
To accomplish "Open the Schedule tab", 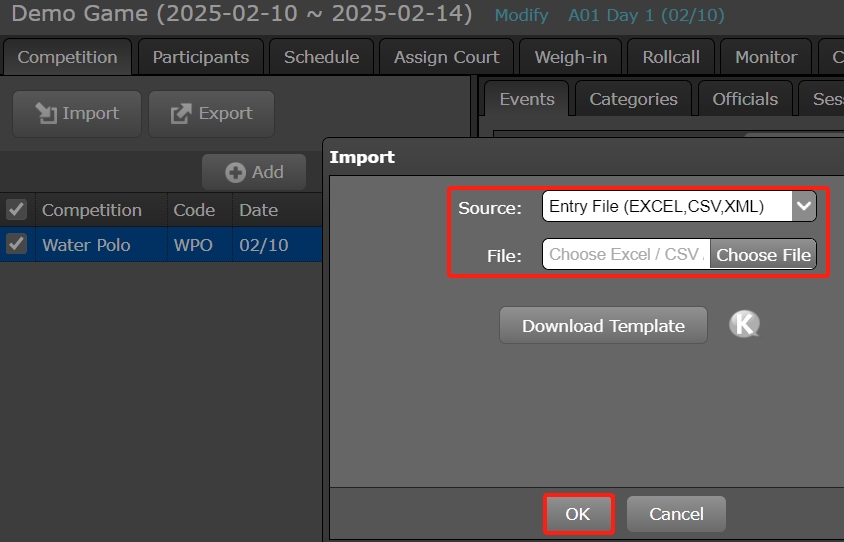I will pos(321,57).
